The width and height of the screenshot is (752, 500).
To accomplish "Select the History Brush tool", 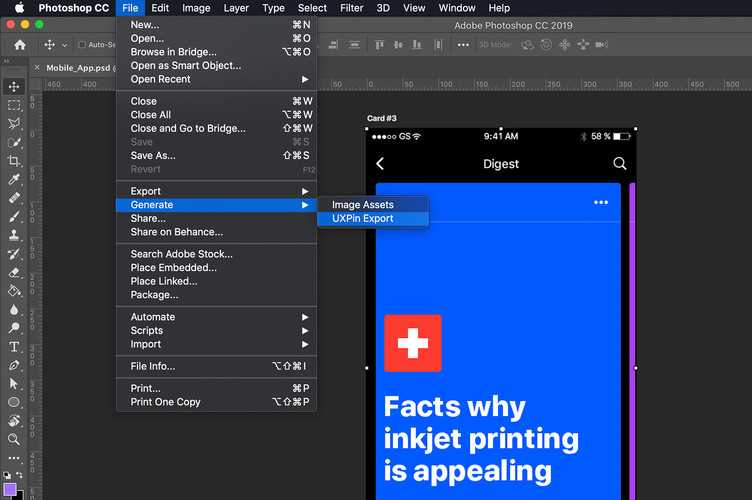I will click(14, 254).
